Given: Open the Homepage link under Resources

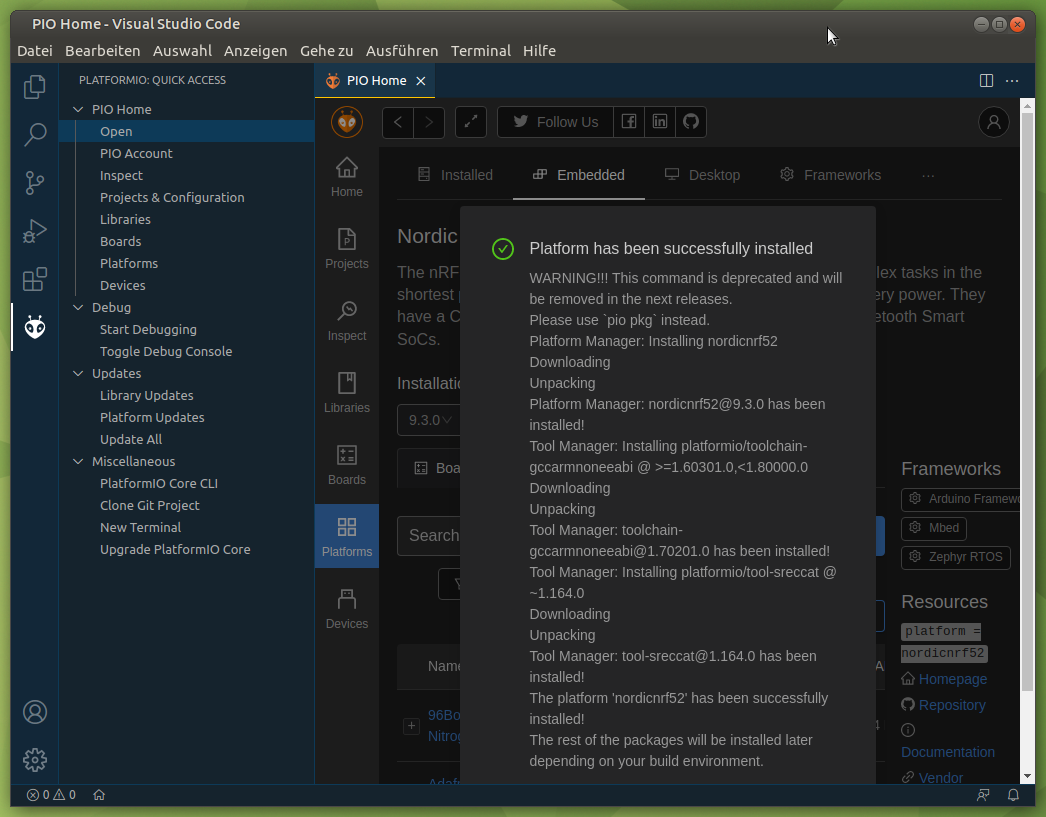Looking at the screenshot, I should pos(953,679).
